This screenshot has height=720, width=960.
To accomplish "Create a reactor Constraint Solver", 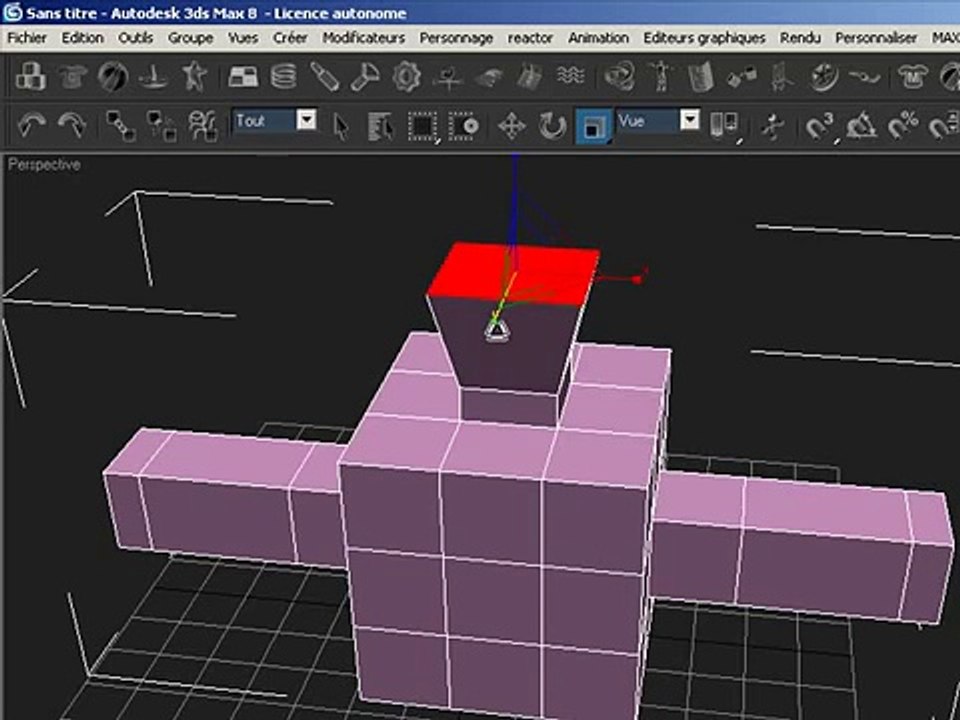I will [619, 77].
